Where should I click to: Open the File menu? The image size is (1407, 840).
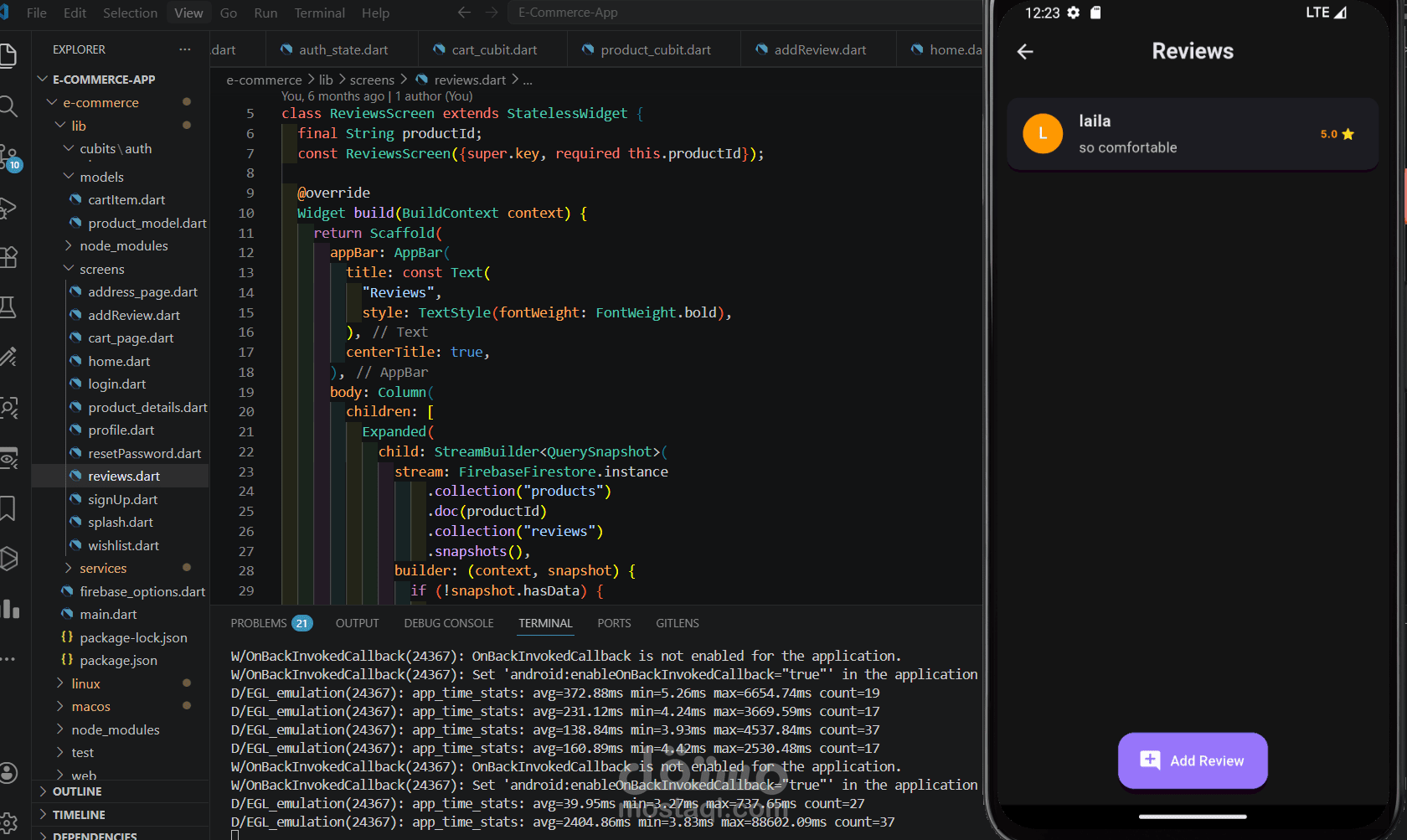pos(37,13)
